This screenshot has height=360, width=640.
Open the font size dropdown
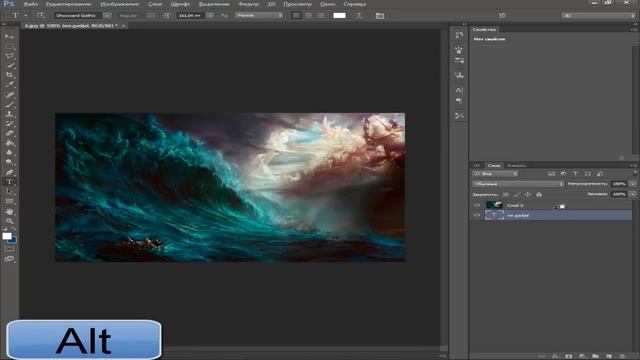click(210, 16)
